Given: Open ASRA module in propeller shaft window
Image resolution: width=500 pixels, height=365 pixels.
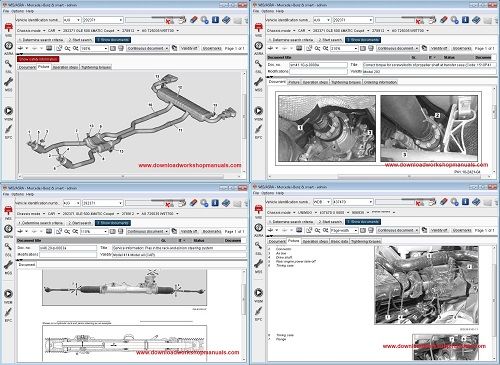Looking at the screenshot, I should pos(258,47).
